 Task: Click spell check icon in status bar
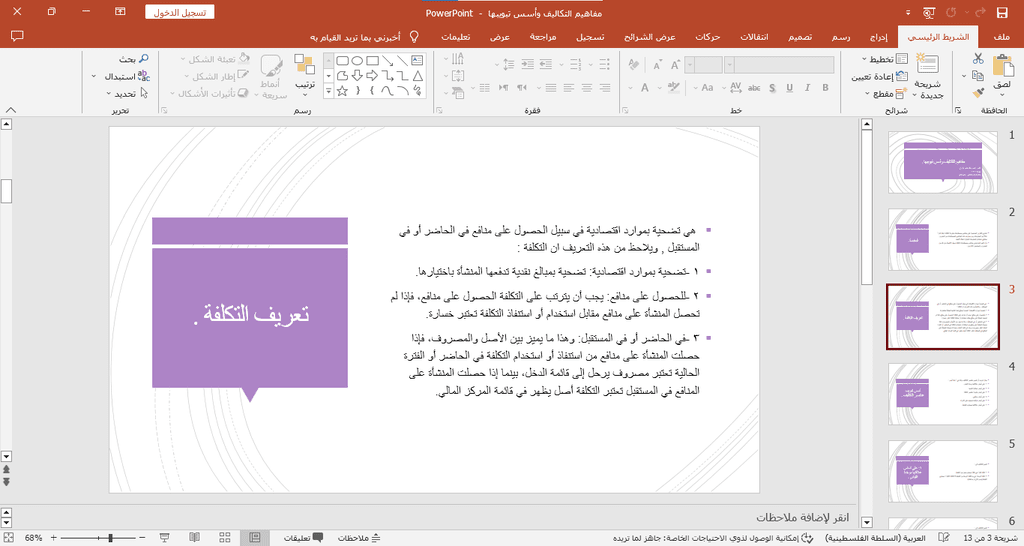[943, 538]
